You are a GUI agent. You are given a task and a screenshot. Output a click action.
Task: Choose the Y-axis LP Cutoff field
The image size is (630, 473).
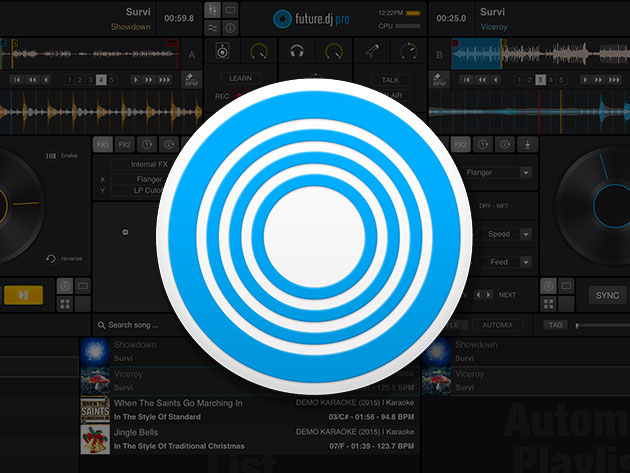139,190
